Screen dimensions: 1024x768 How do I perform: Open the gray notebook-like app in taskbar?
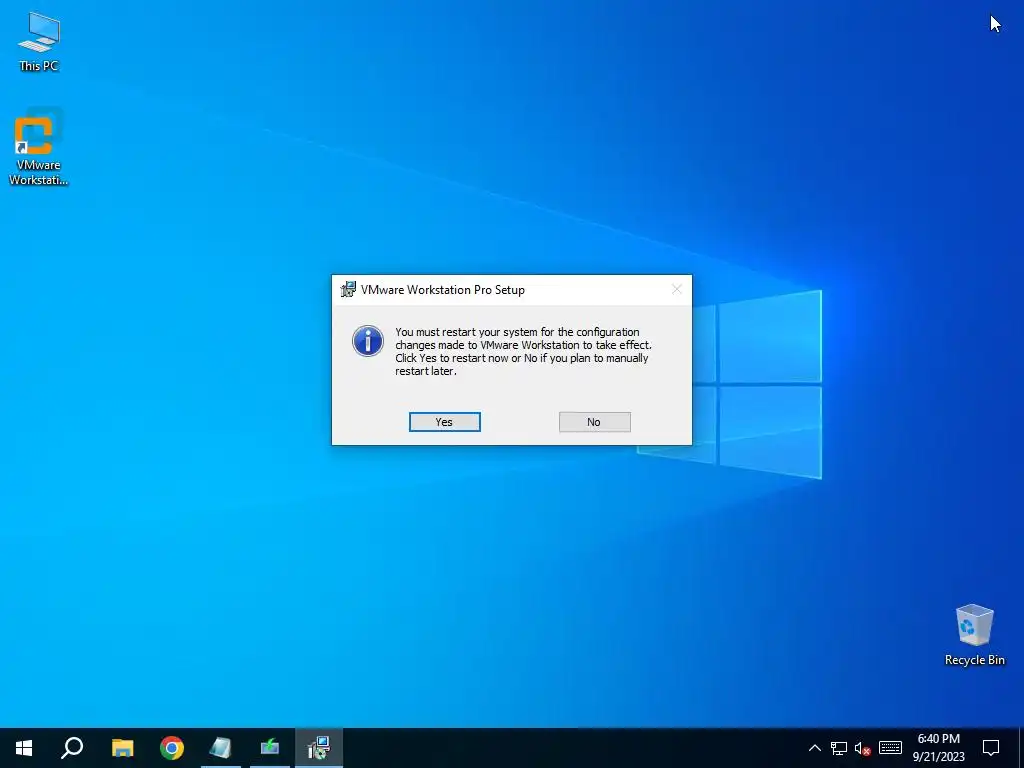[221, 748]
